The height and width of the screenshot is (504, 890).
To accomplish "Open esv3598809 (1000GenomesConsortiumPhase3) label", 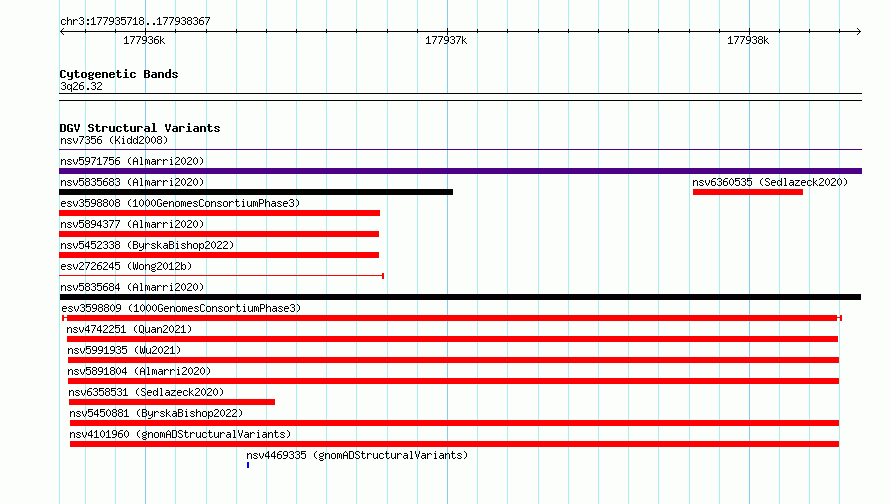I will pyautogui.click(x=181, y=308).
